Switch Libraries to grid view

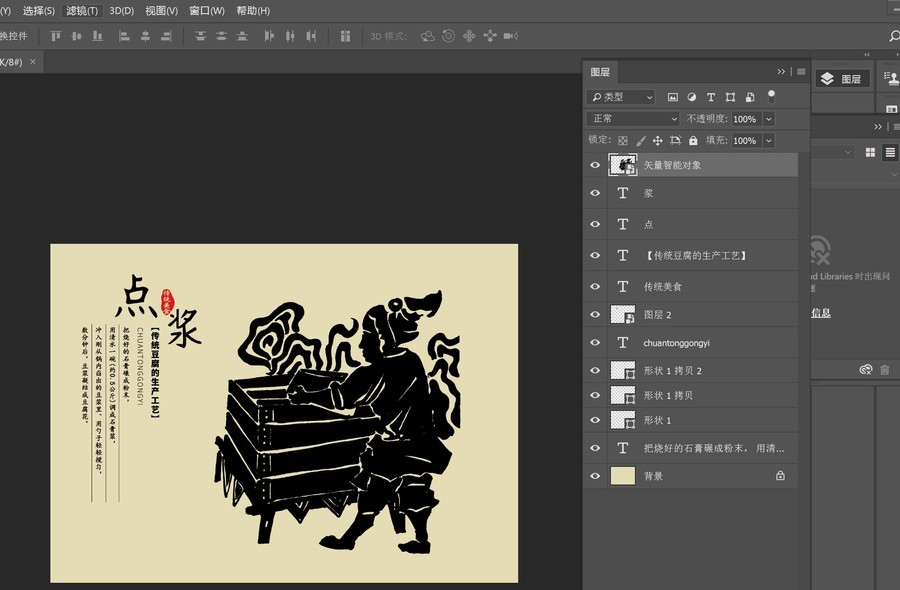871,152
